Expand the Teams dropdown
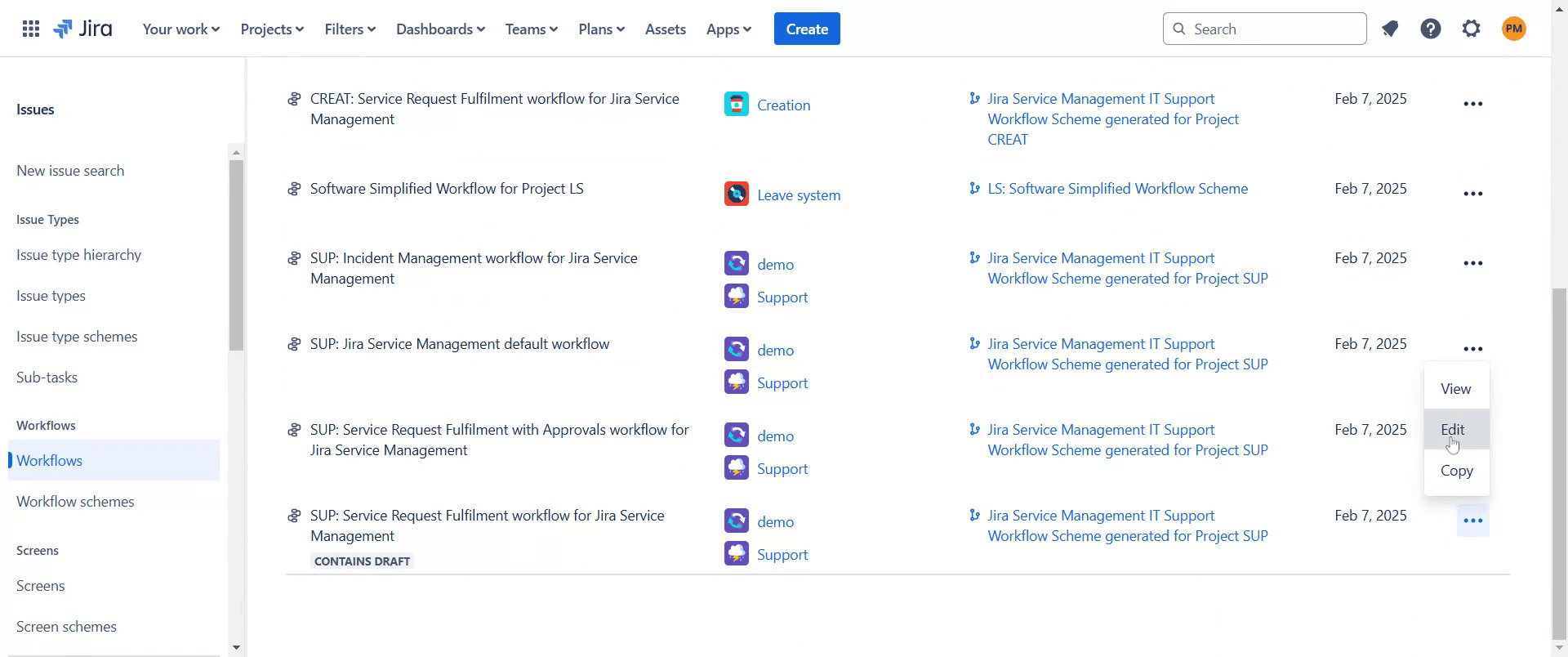The width and height of the screenshot is (1568, 657). coord(532,29)
